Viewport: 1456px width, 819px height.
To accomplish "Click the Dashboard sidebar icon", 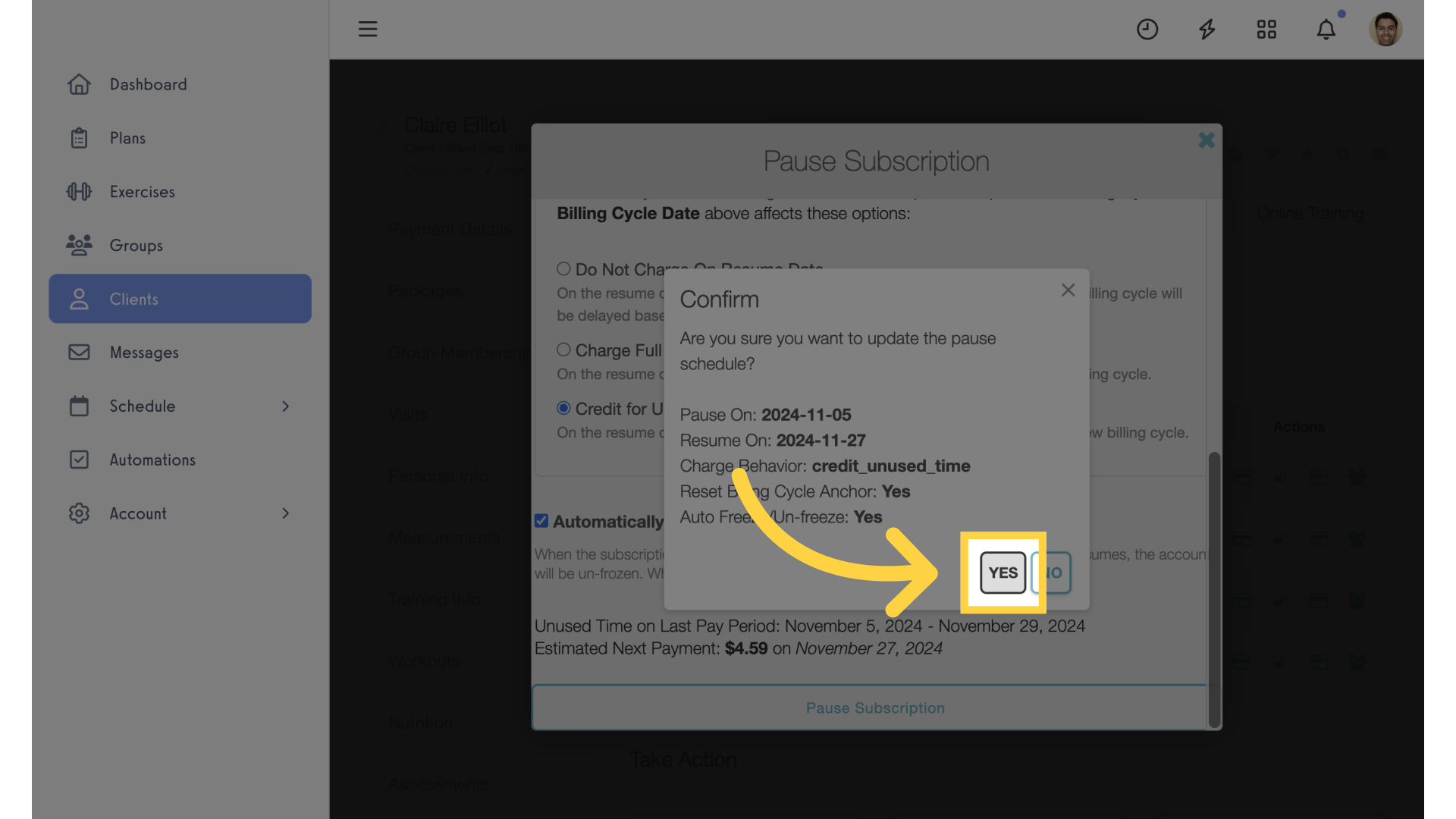I will tap(79, 85).
